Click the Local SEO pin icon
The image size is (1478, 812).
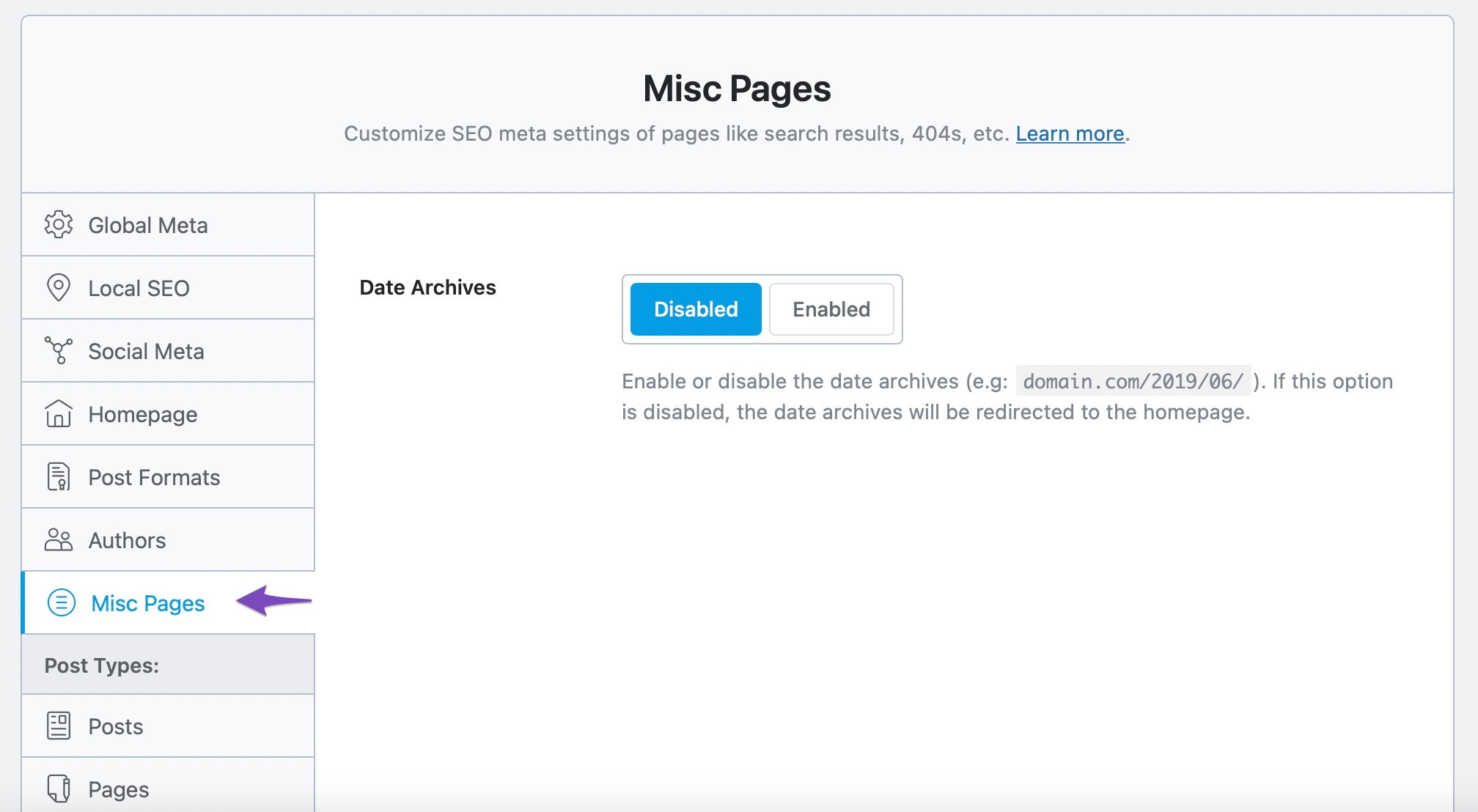coord(60,287)
